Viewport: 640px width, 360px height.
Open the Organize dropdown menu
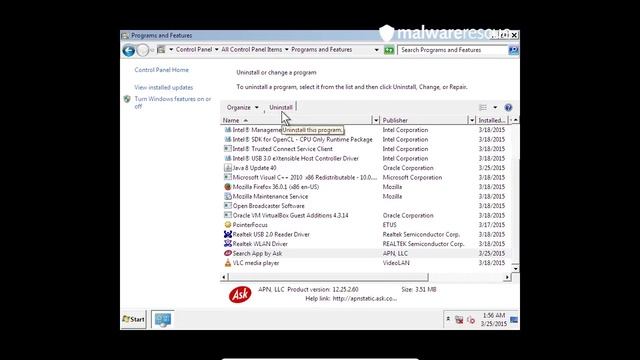tap(242, 107)
